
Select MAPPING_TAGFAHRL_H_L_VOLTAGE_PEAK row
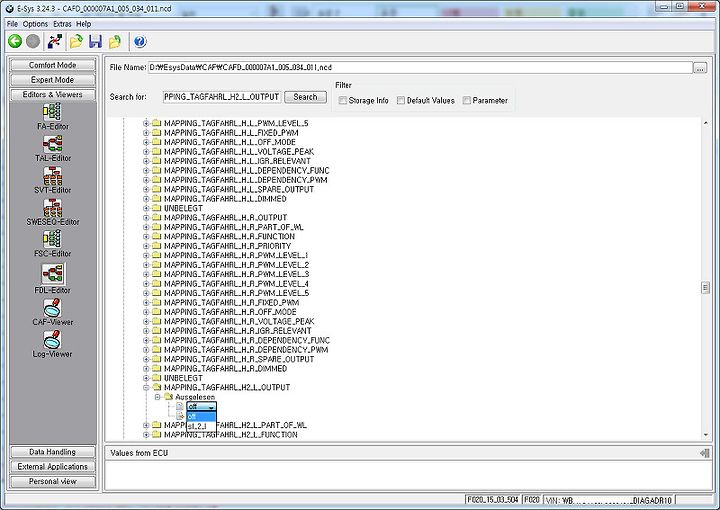point(239,151)
